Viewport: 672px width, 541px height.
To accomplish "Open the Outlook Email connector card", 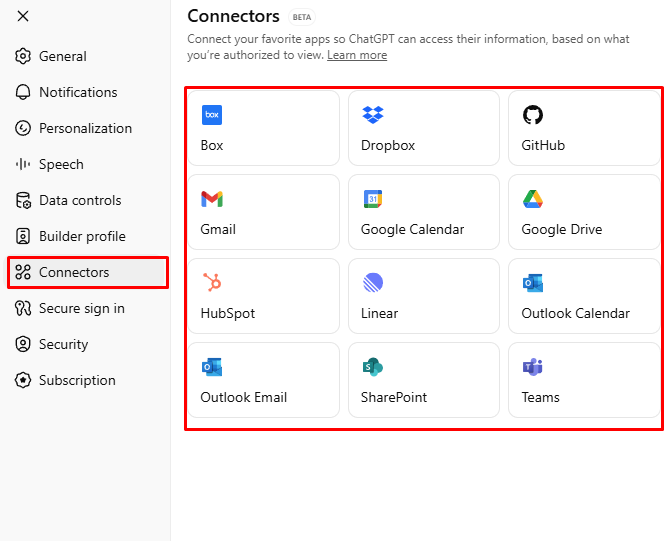I will point(264,380).
